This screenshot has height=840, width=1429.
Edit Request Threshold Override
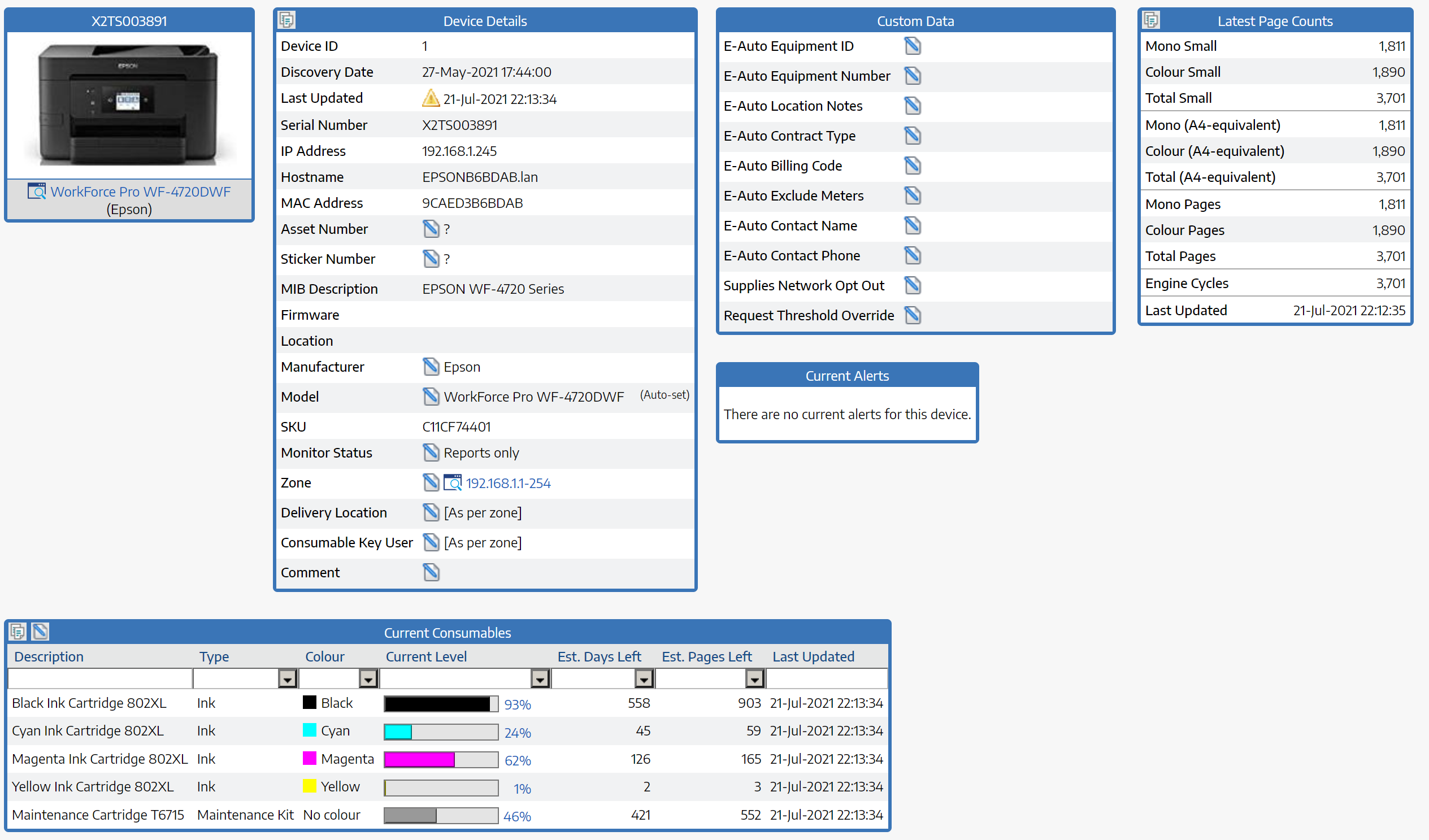click(913, 316)
